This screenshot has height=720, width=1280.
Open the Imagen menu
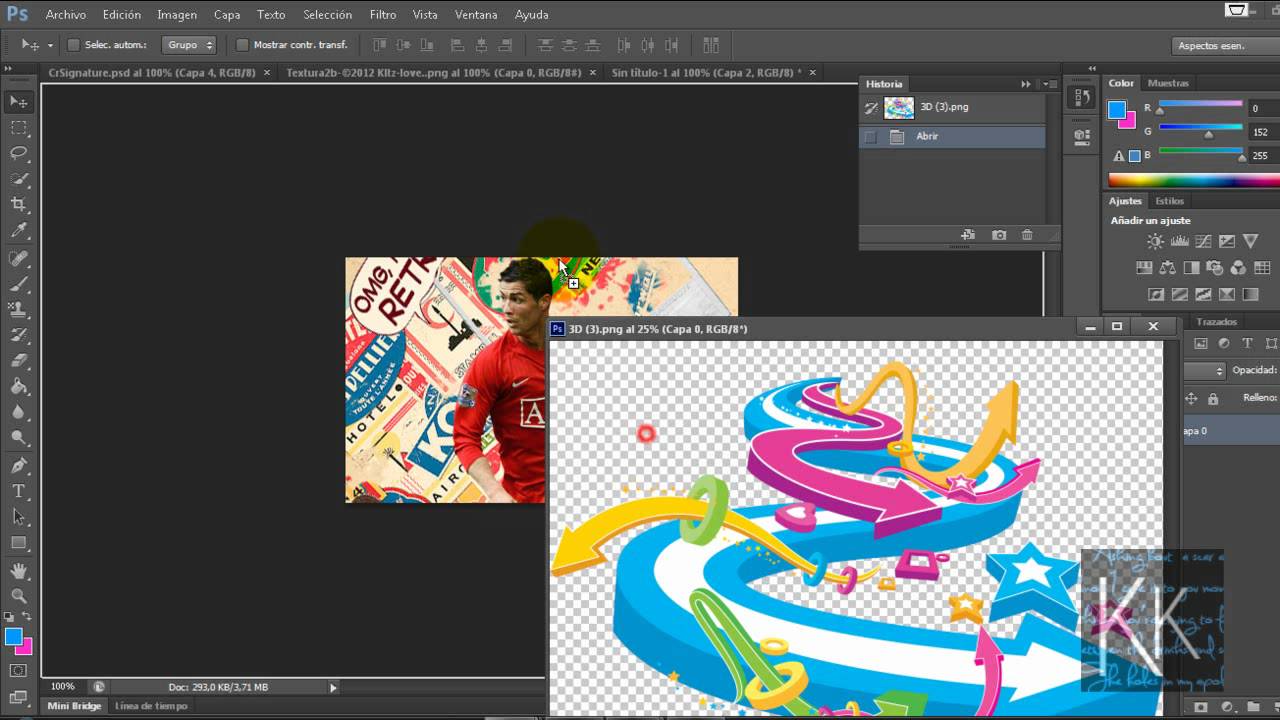[177, 15]
